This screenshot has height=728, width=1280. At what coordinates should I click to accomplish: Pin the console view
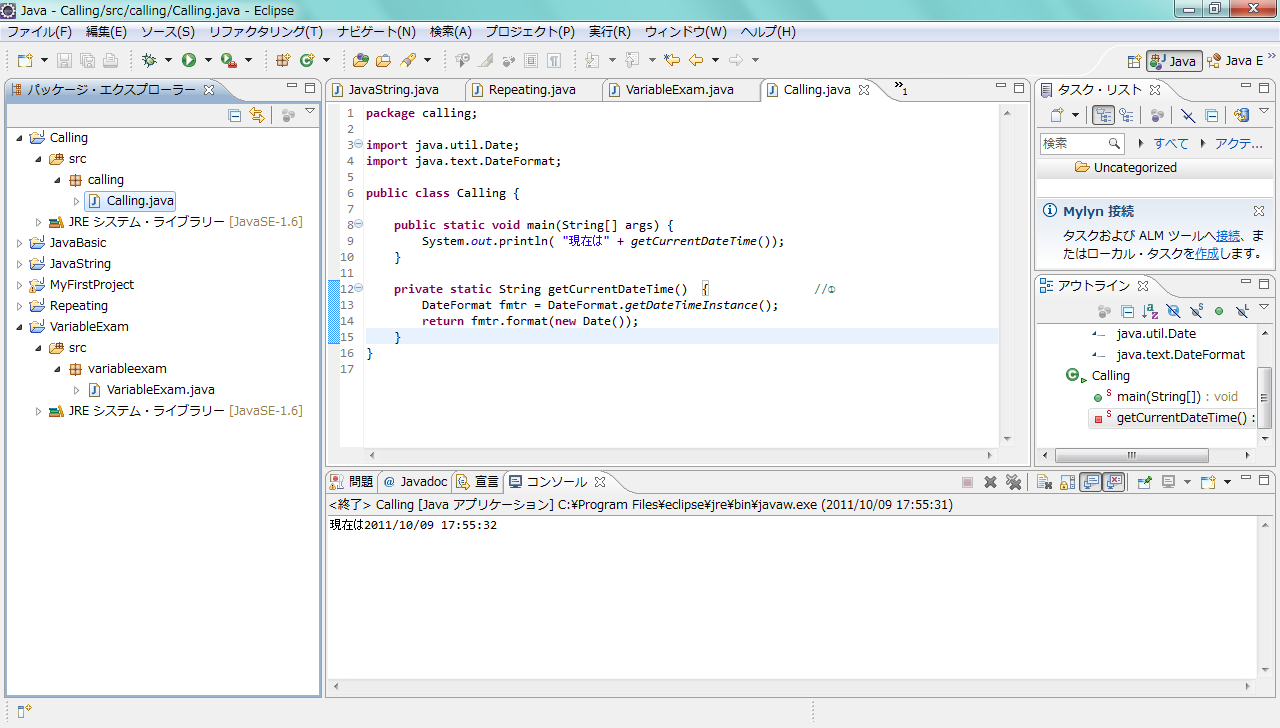coord(1144,482)
